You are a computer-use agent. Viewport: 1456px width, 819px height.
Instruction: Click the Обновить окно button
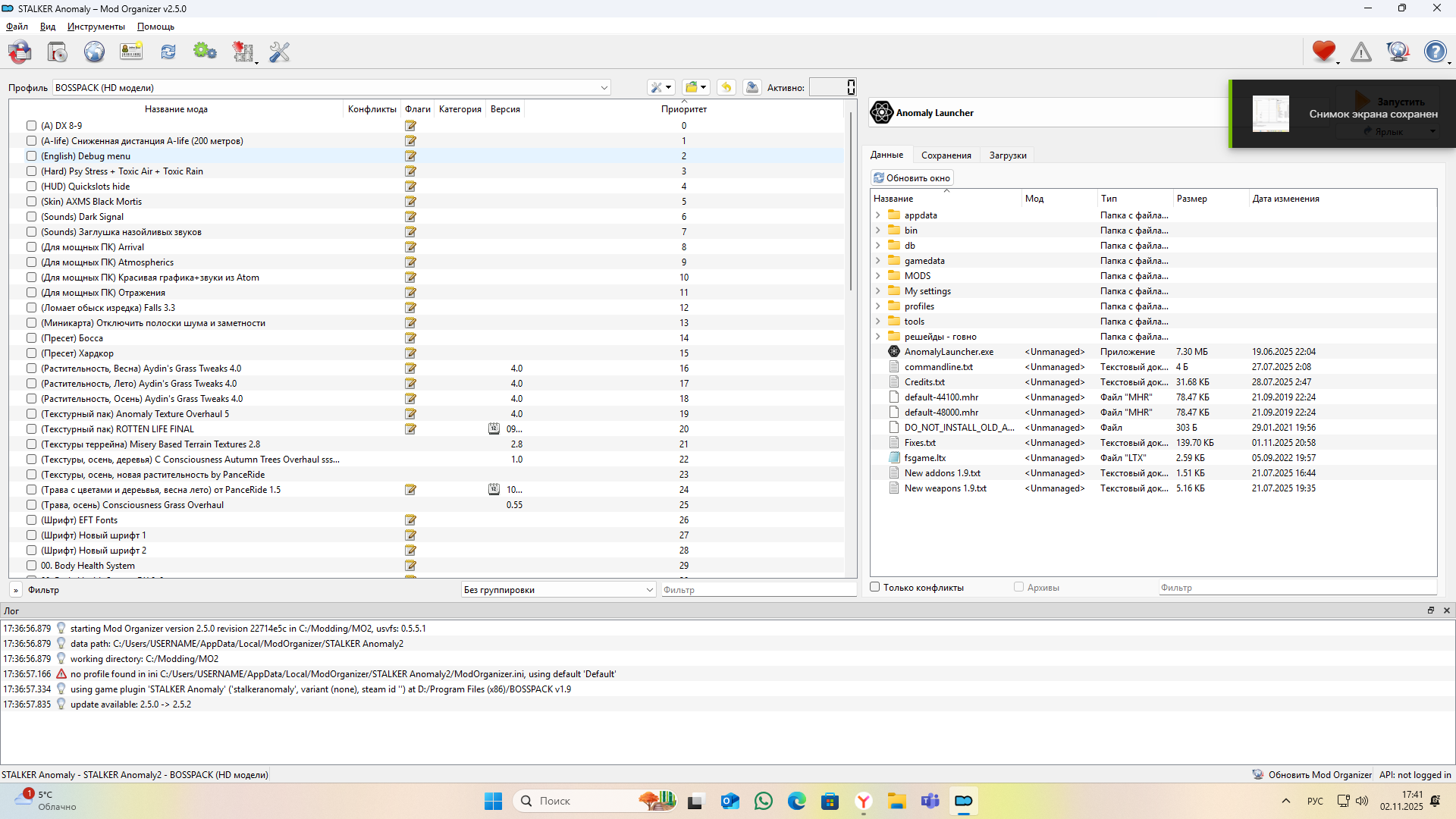coord(912,178)
